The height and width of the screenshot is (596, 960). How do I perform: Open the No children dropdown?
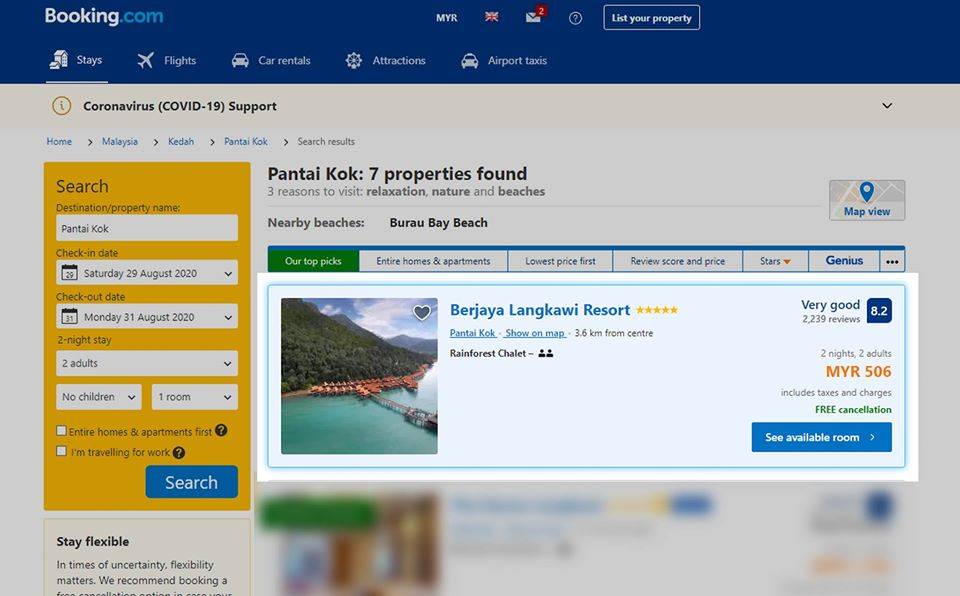[x=99, y=397]
